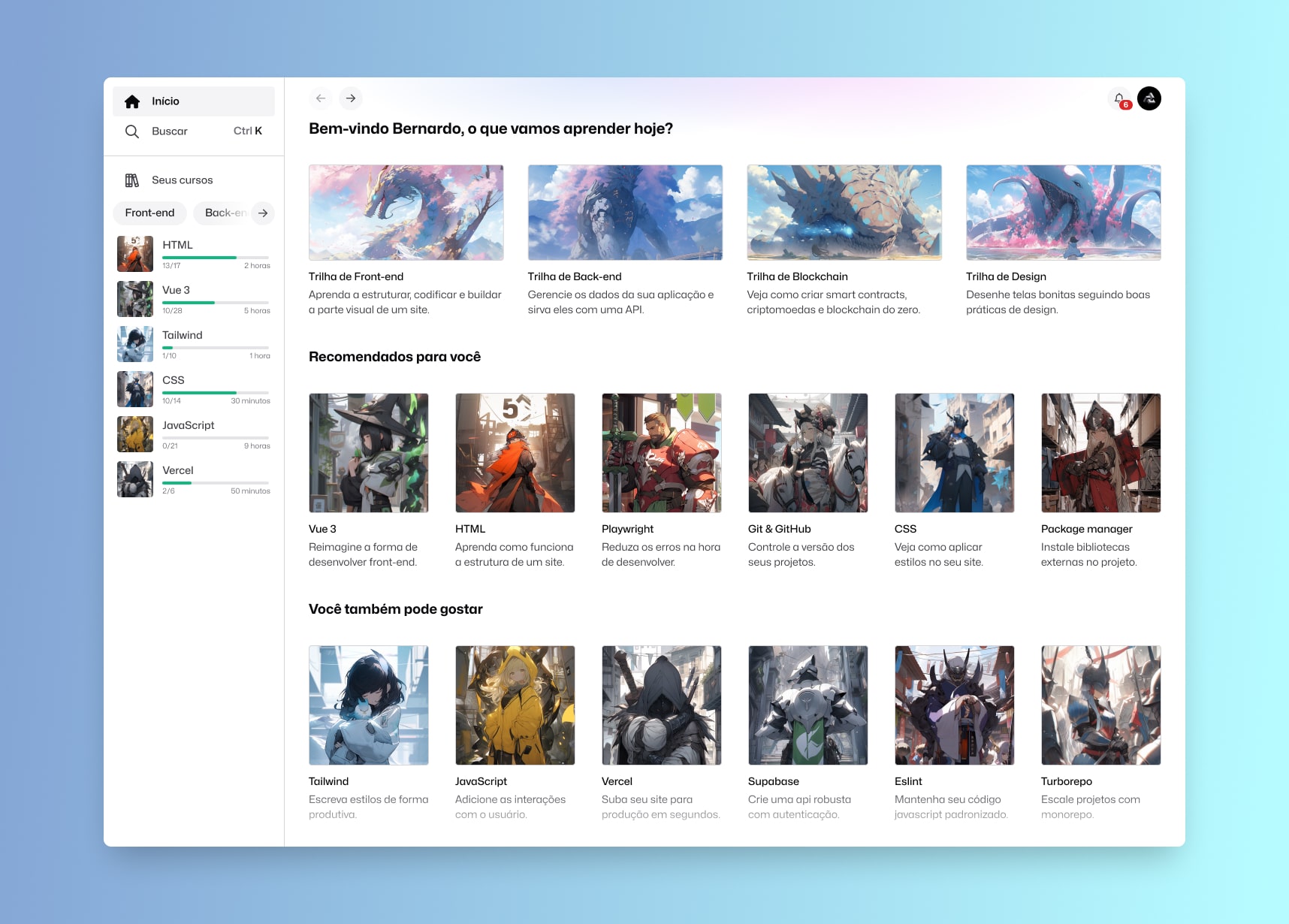Click the Playwright course title

[x=627, y=529]
